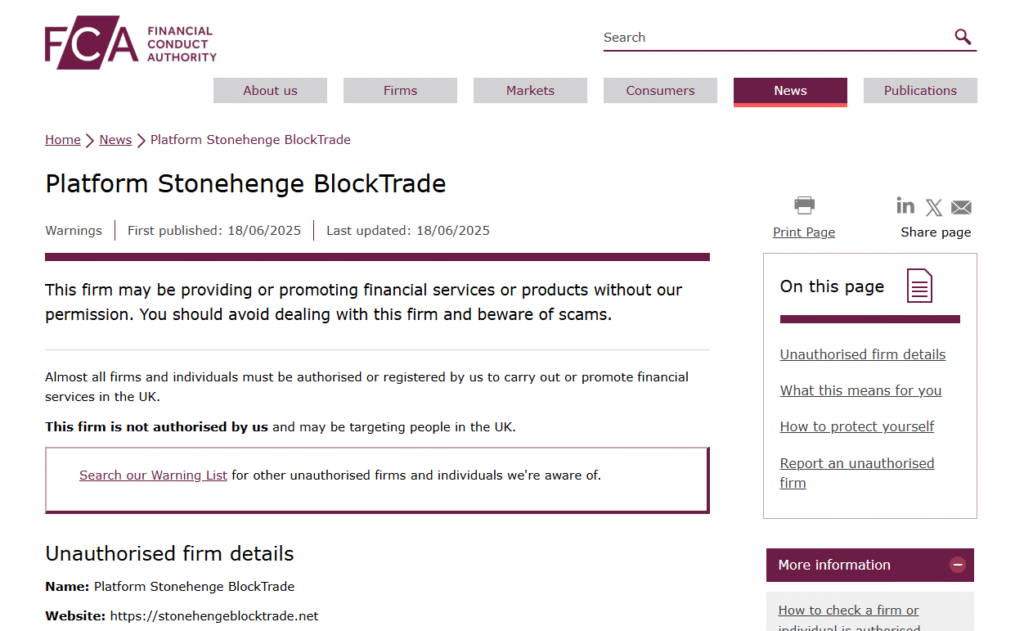
Task: Share page via email envelope icon
Action: (x=961, y=208)
